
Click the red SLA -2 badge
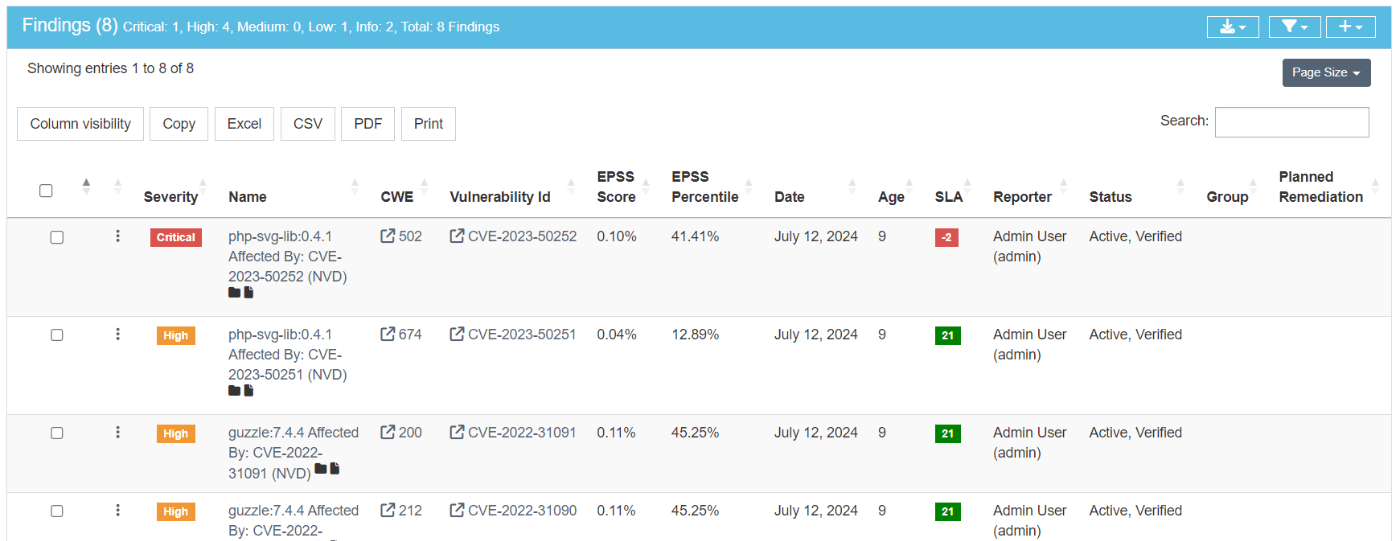point(946,237)
